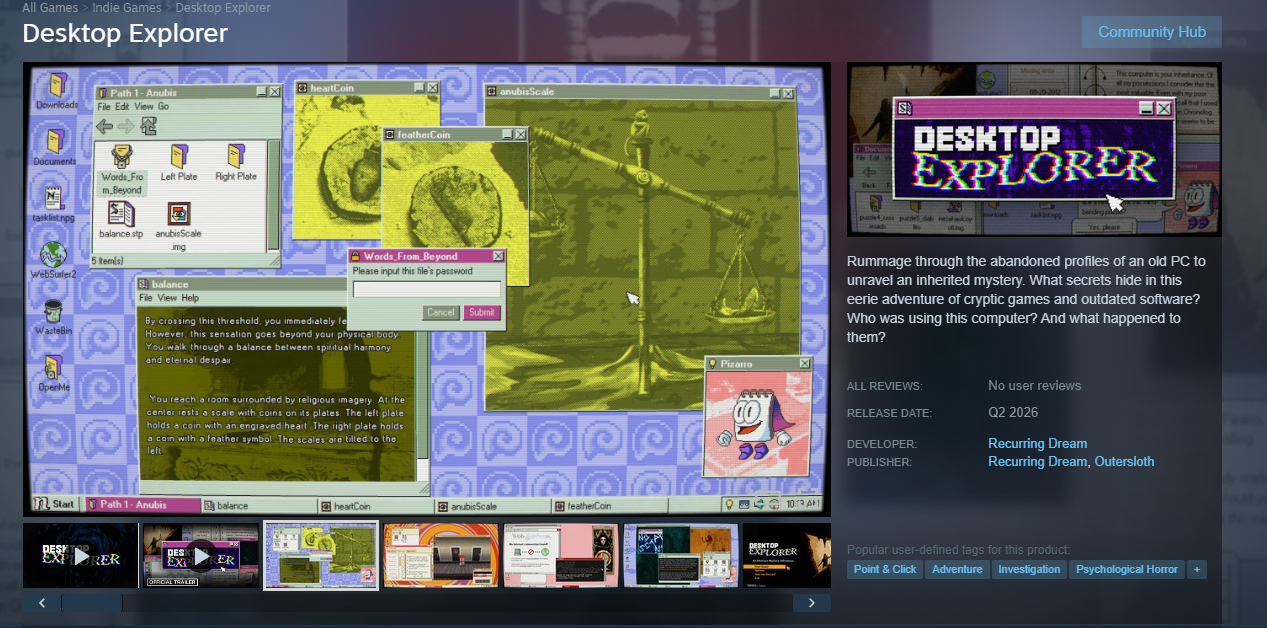Select the dark green windows screenshot thumbnail

click(x=681, y=555)
